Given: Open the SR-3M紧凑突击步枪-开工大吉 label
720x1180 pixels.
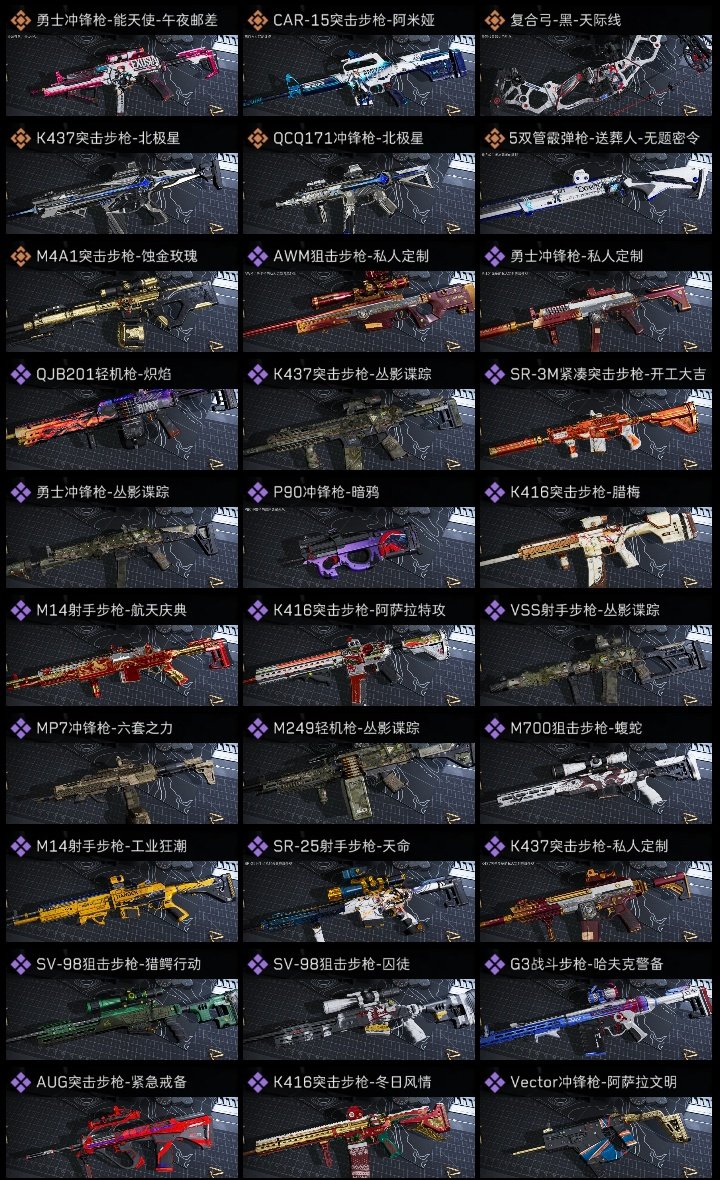Looking at the screenshot, I should point(608,374).
